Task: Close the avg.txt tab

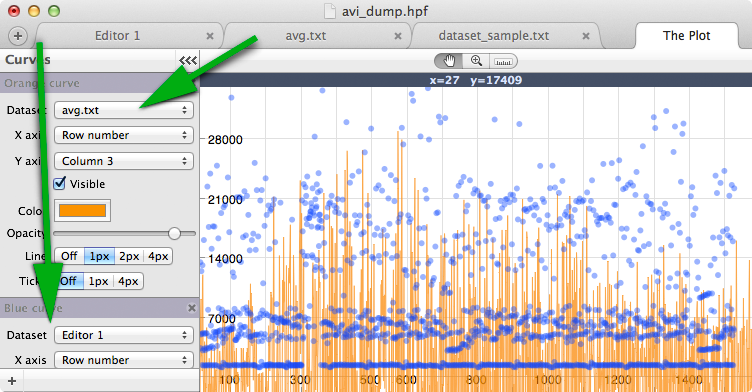Action: coord(398,36)
